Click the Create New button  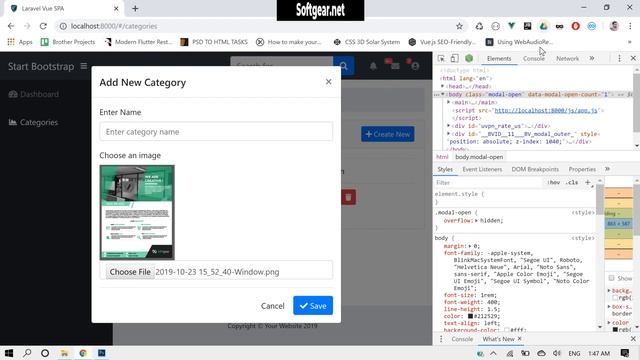click(x=387, y=134)
